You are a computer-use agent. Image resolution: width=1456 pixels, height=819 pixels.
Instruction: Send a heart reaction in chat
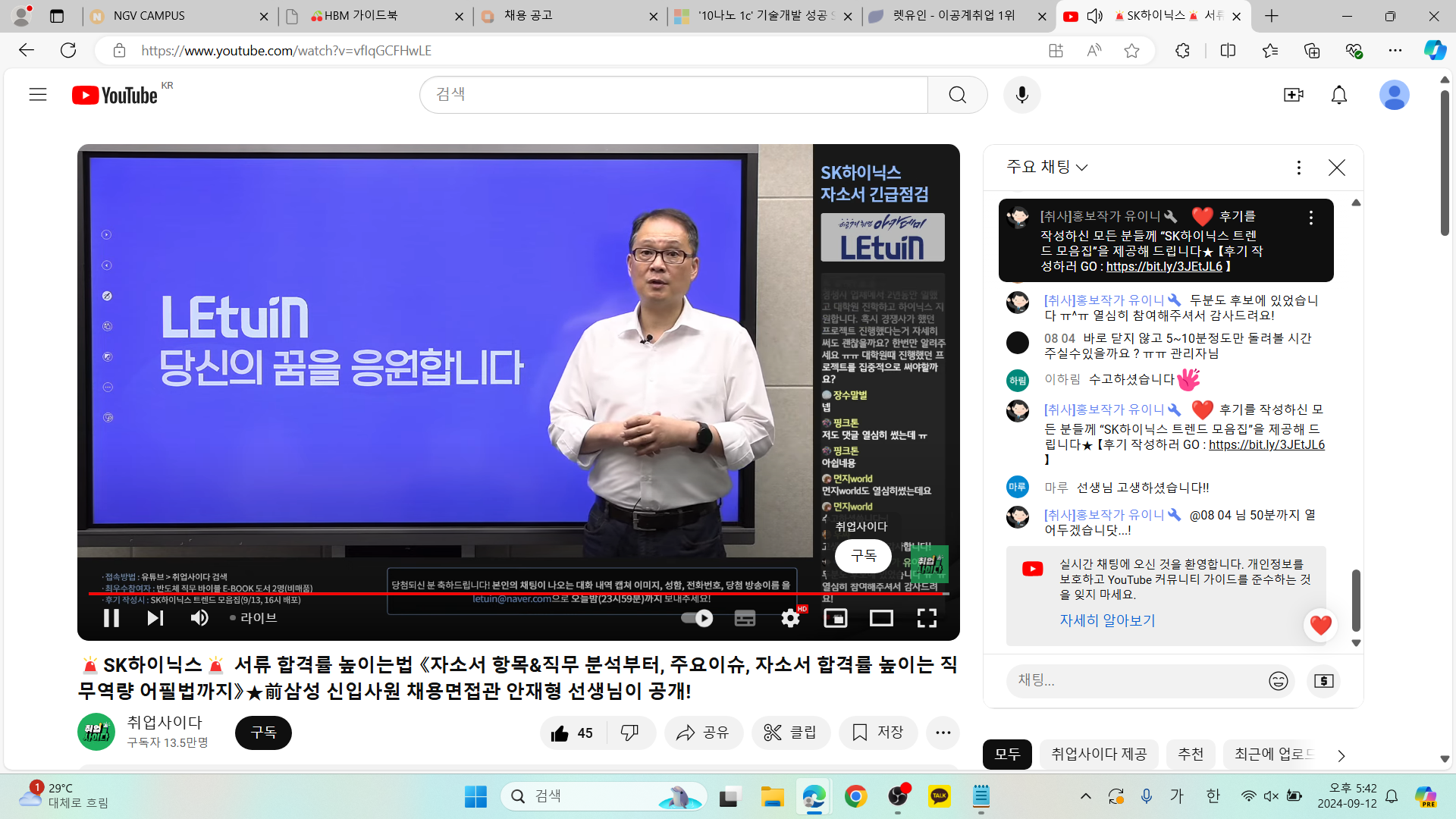(1321, 625)
